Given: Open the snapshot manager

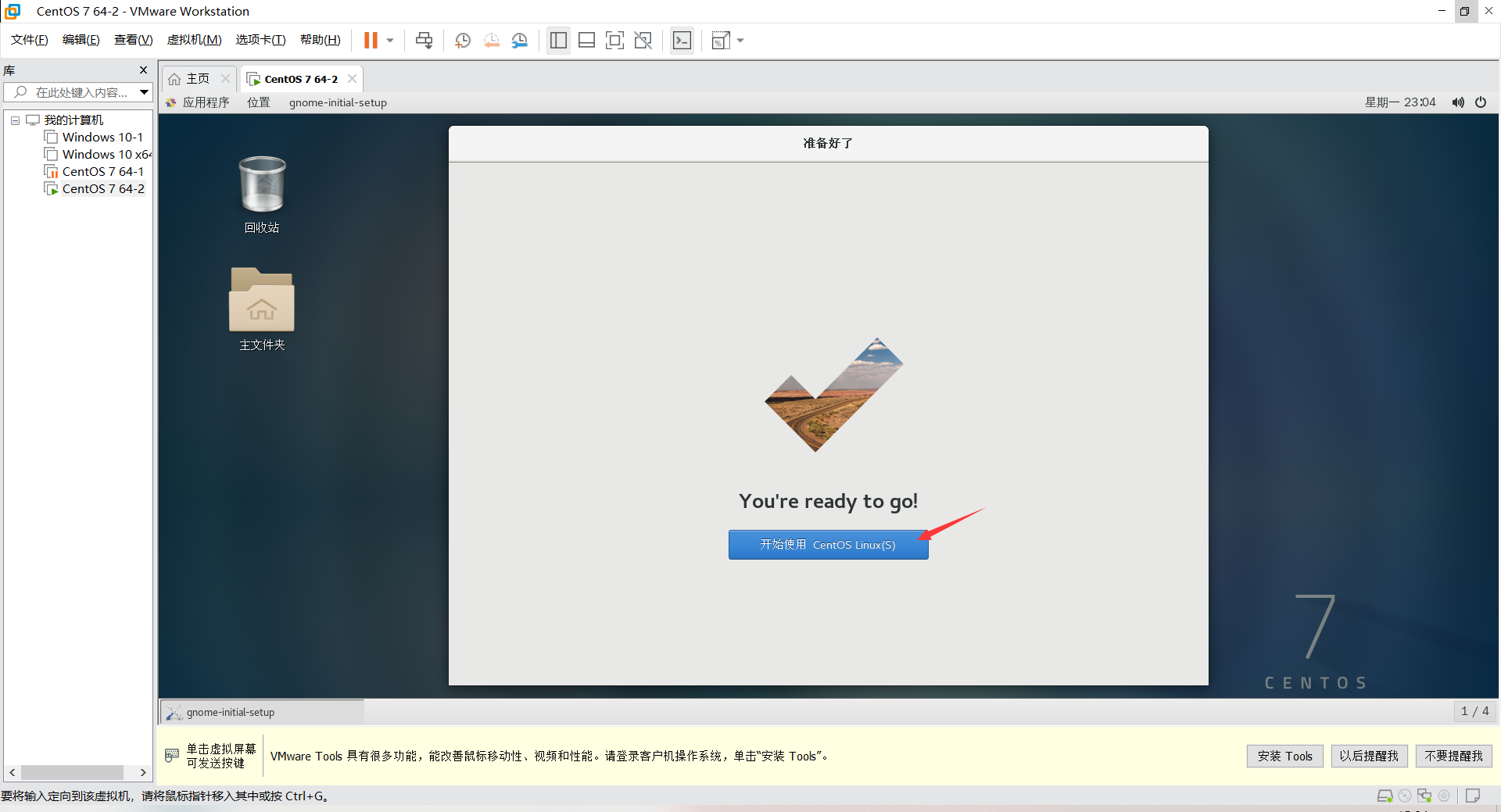Looking at the screenshot, I should coord(520,41).
